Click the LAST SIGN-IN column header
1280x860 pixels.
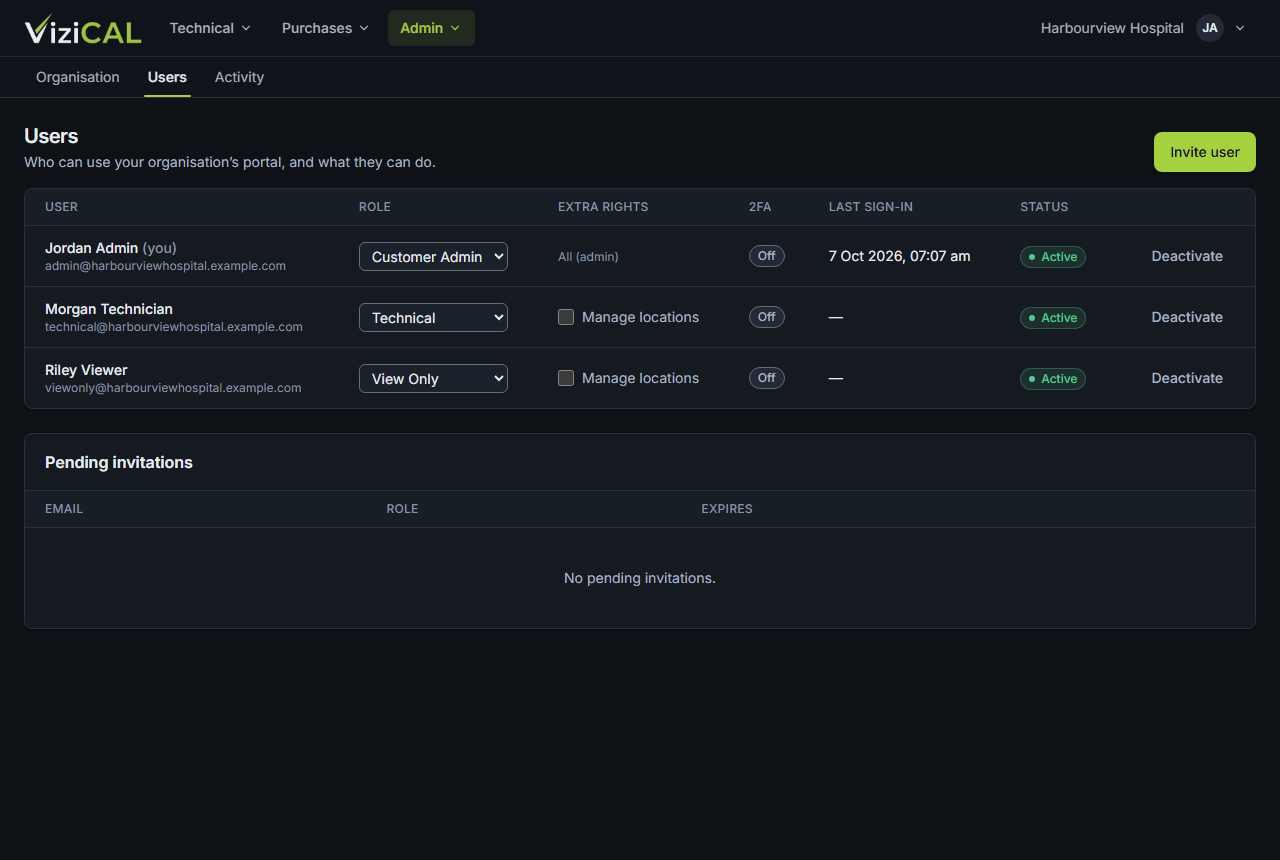click(x=871, y=207)
